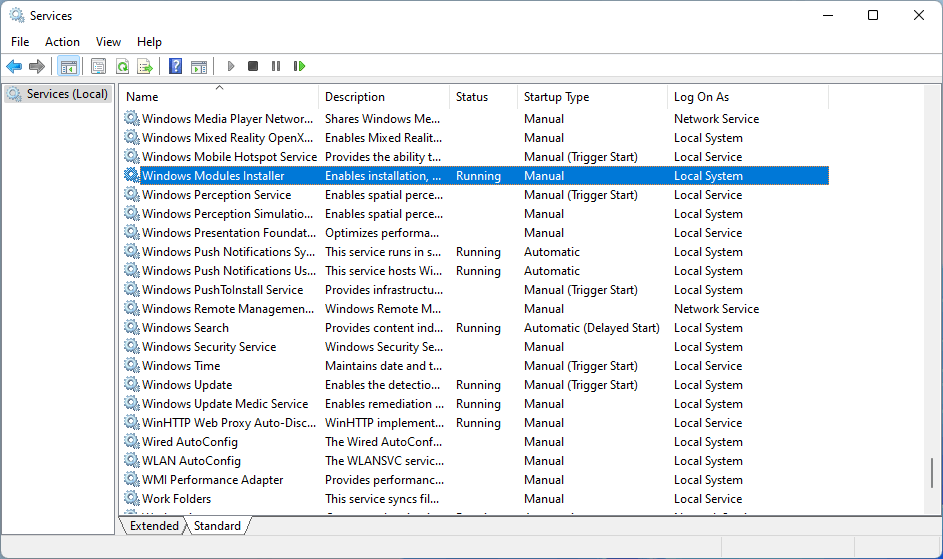
Task: Click the Pause Service icon
Action: pyautogui.click(x=276, y=66)
